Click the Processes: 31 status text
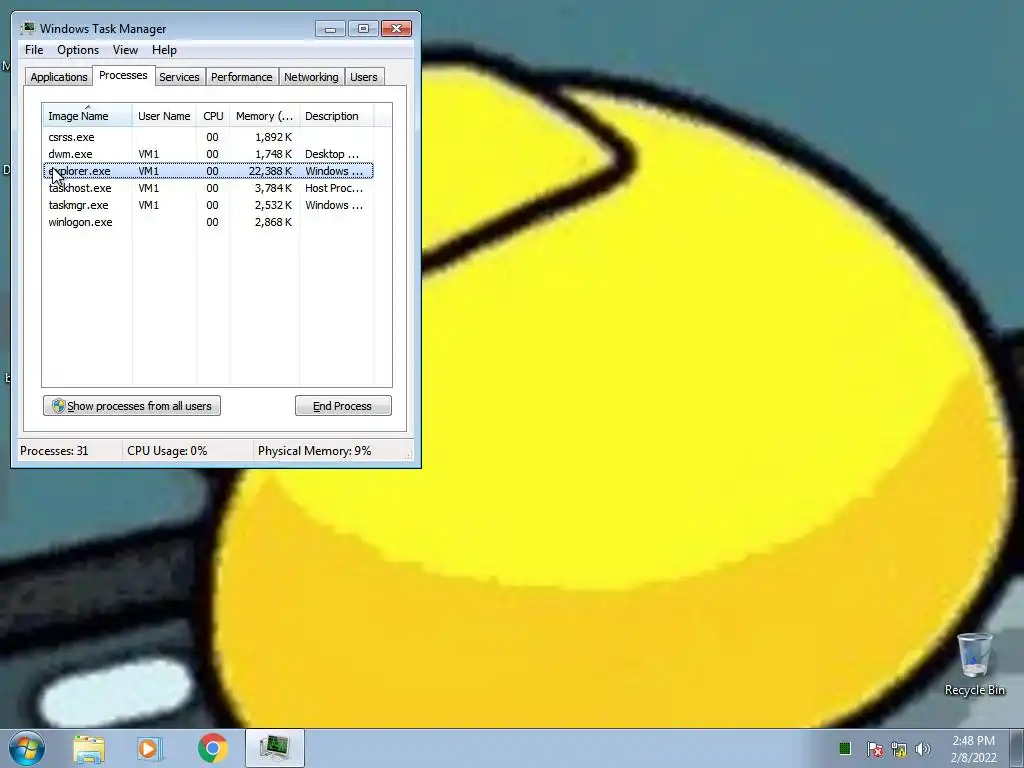This screenshot has height=768, width=1024. pos(54,451)
